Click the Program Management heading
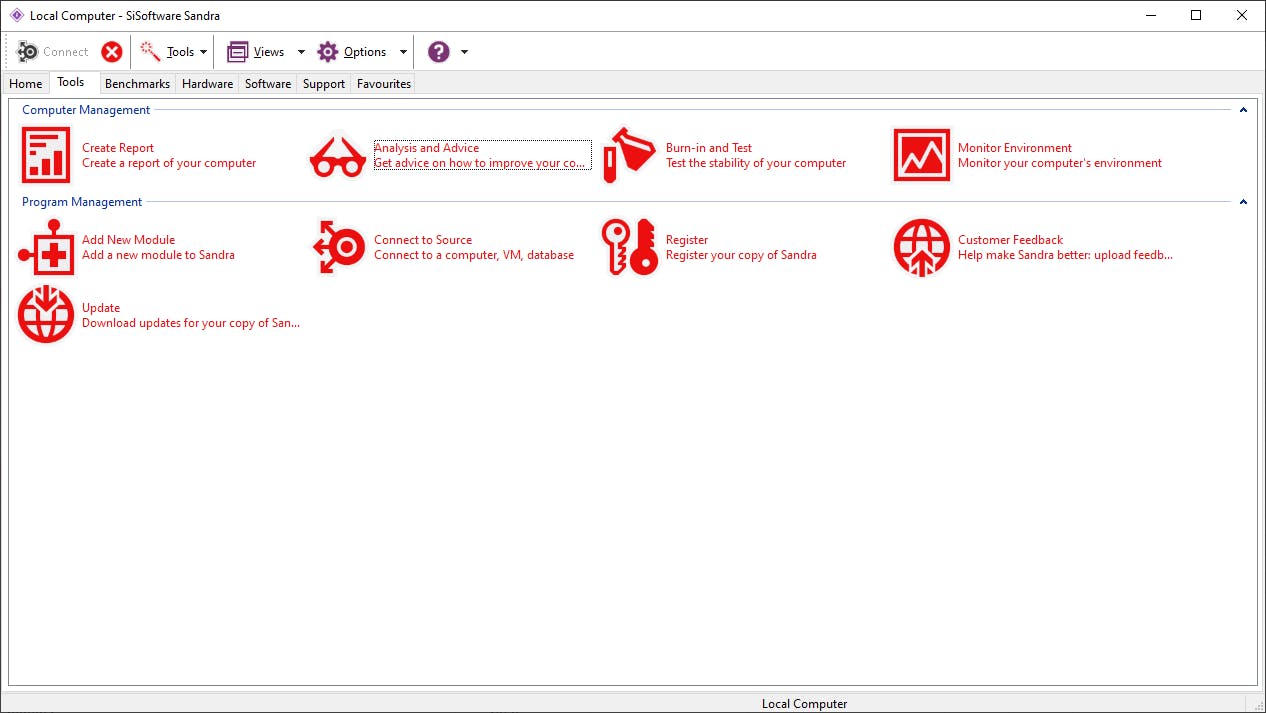The image size is (1266, 713). (x=82, y=202)
